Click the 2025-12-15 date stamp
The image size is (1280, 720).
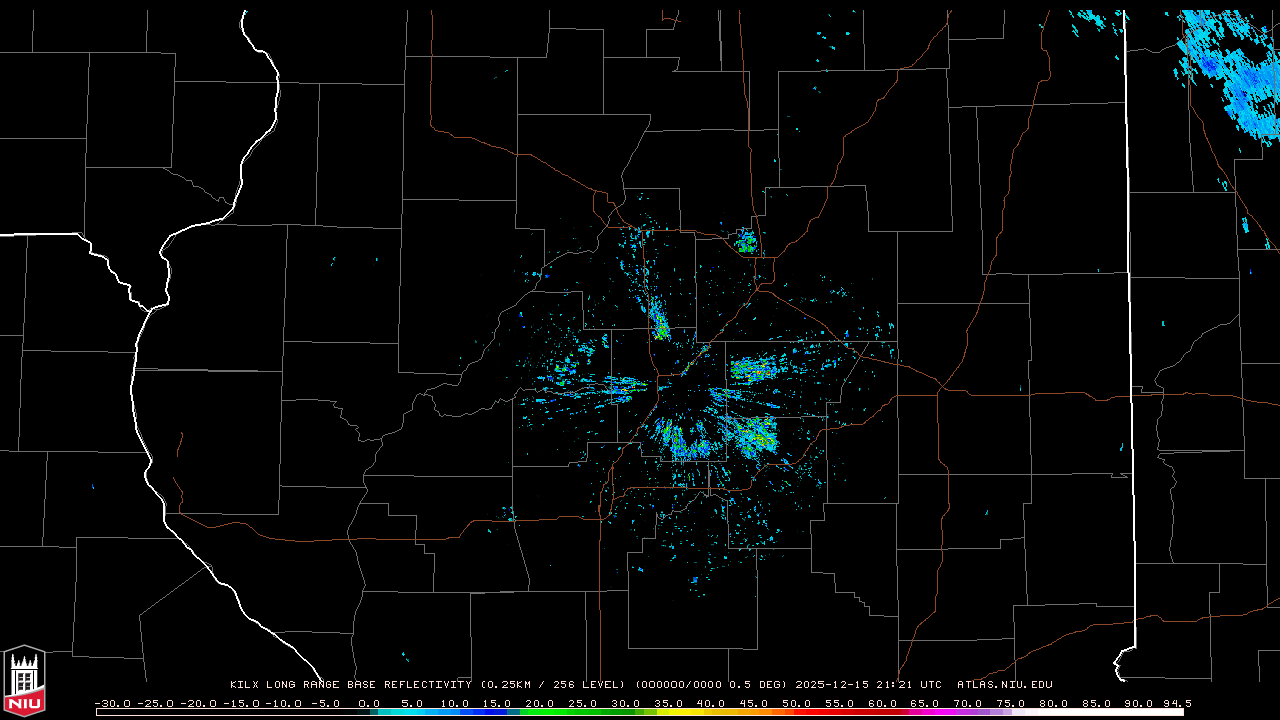[x=834, y=685]
